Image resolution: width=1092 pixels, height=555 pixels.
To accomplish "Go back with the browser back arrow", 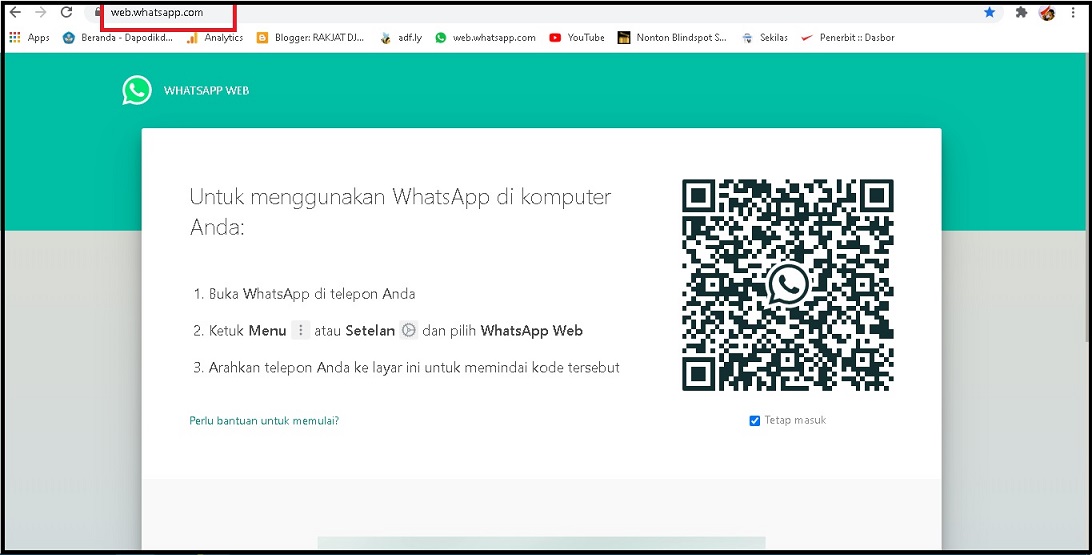I will (x=15, y=13).
